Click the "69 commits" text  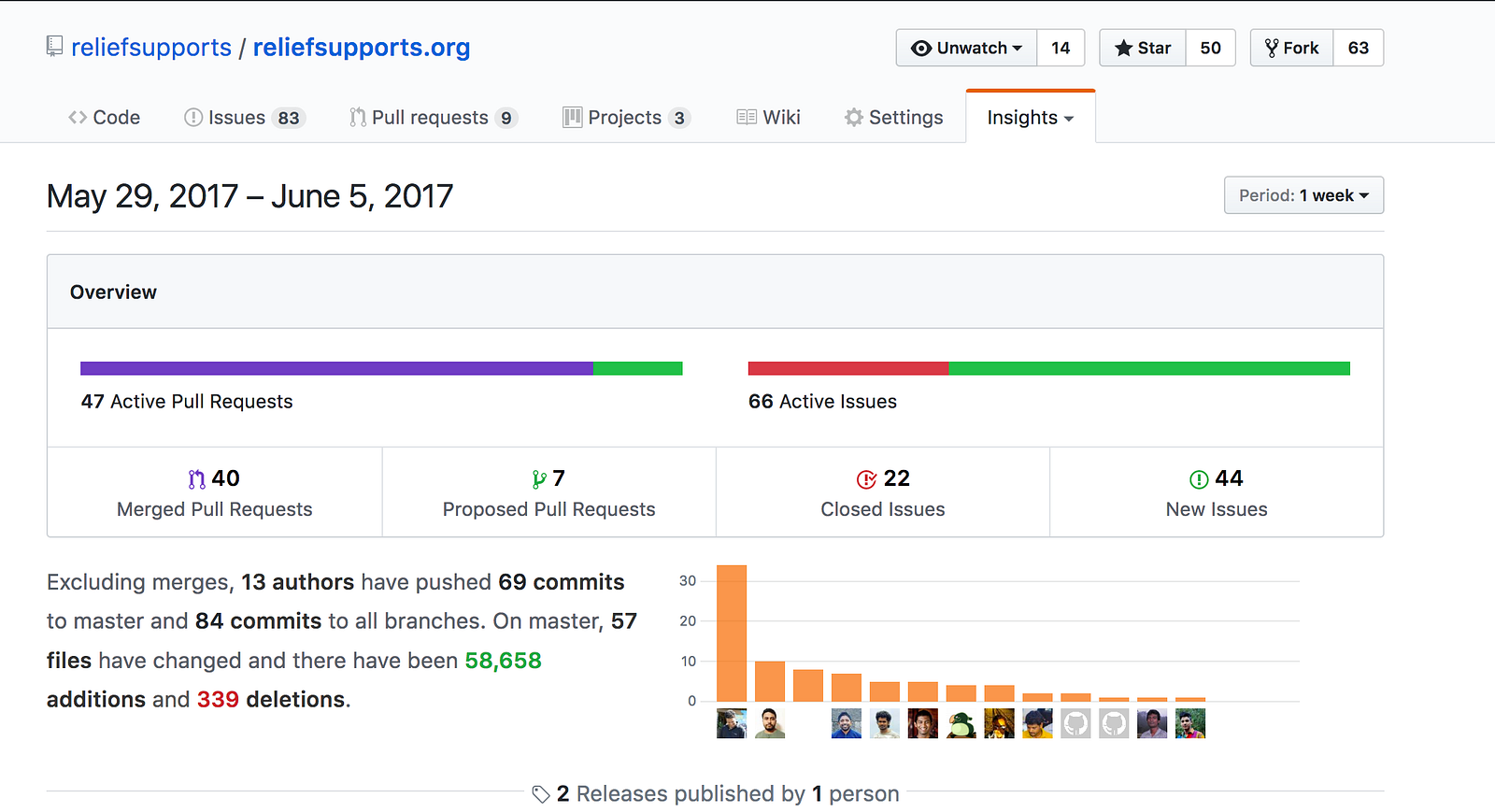562,582
